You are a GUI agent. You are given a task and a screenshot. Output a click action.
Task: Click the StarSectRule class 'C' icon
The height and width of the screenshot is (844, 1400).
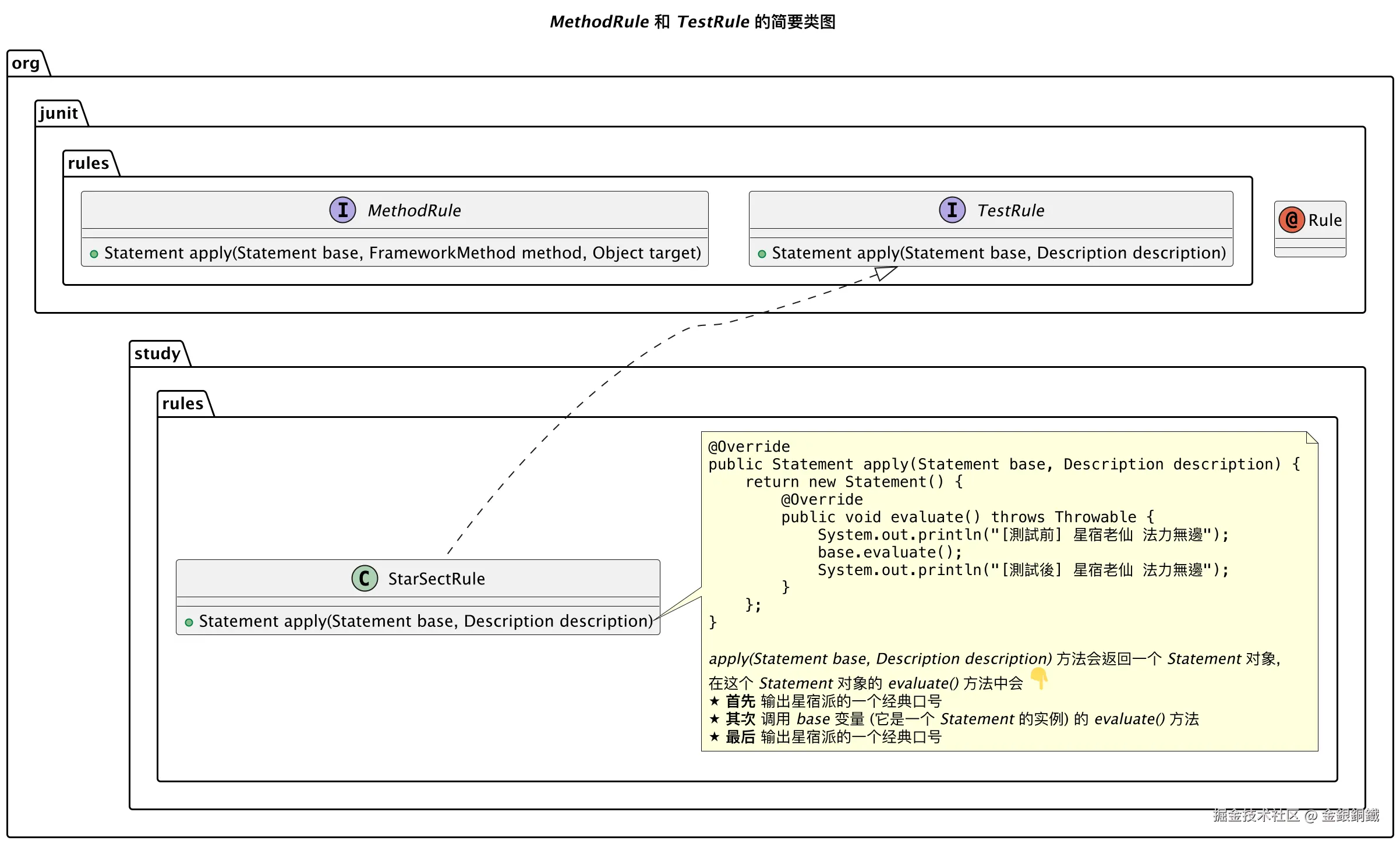coord(365,578)
